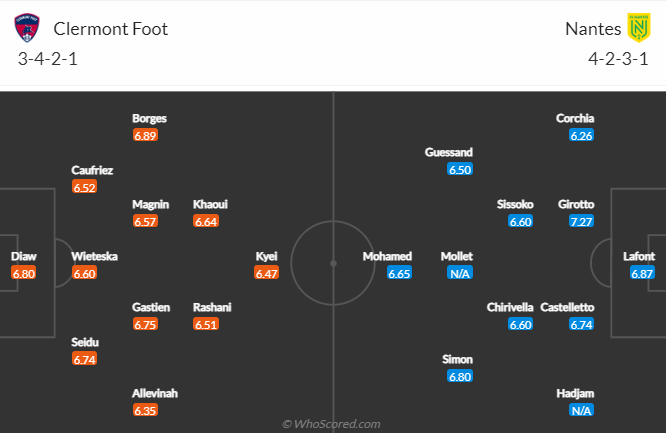Click Corchia's 6.26 rating badge
Screen dimensions: 666x433
tap(581, 135)
